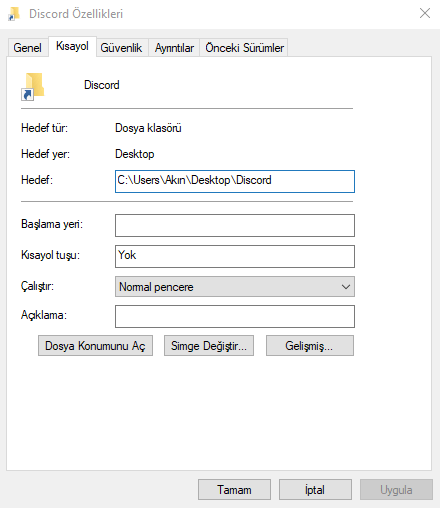This screenshot has height=508, width=440.
Task: Click into the Hedef path field
Action: (235, 181)
